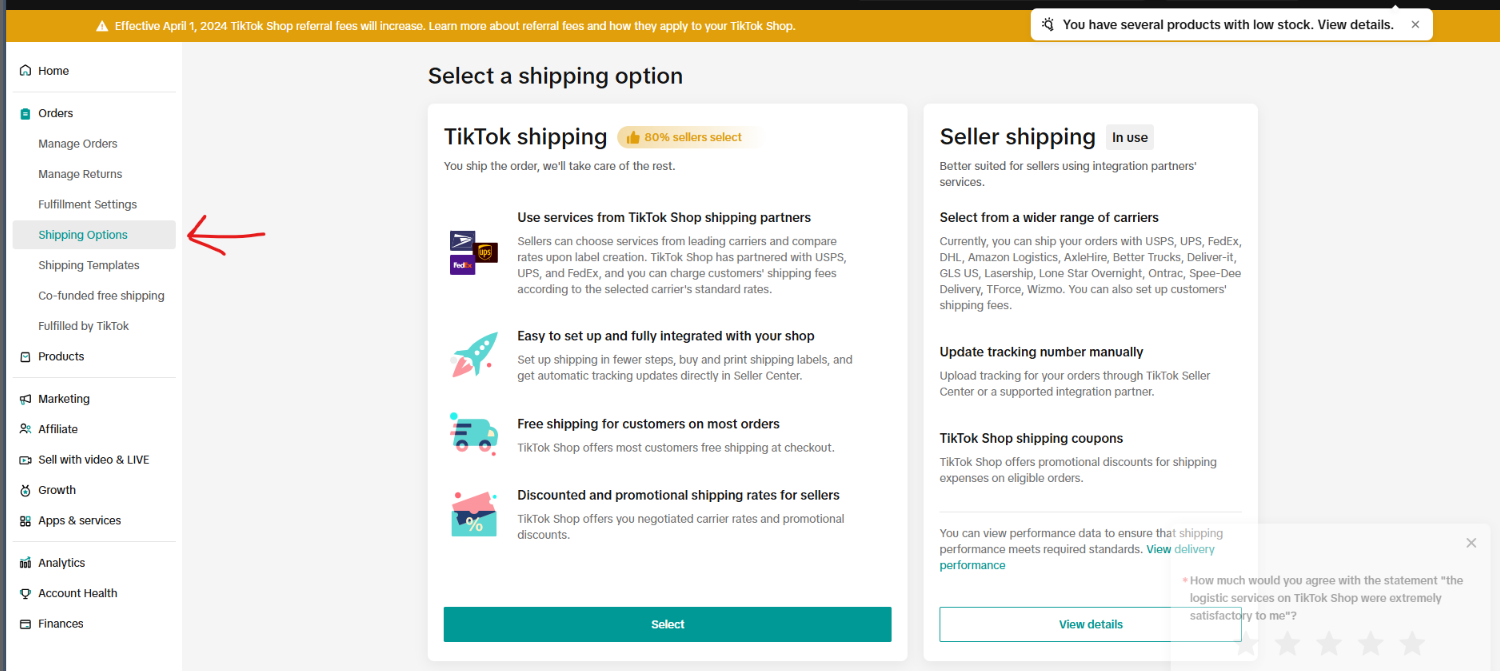Click the Analytics chart icon
This screenshot has width=1500, height=671.
23,562
